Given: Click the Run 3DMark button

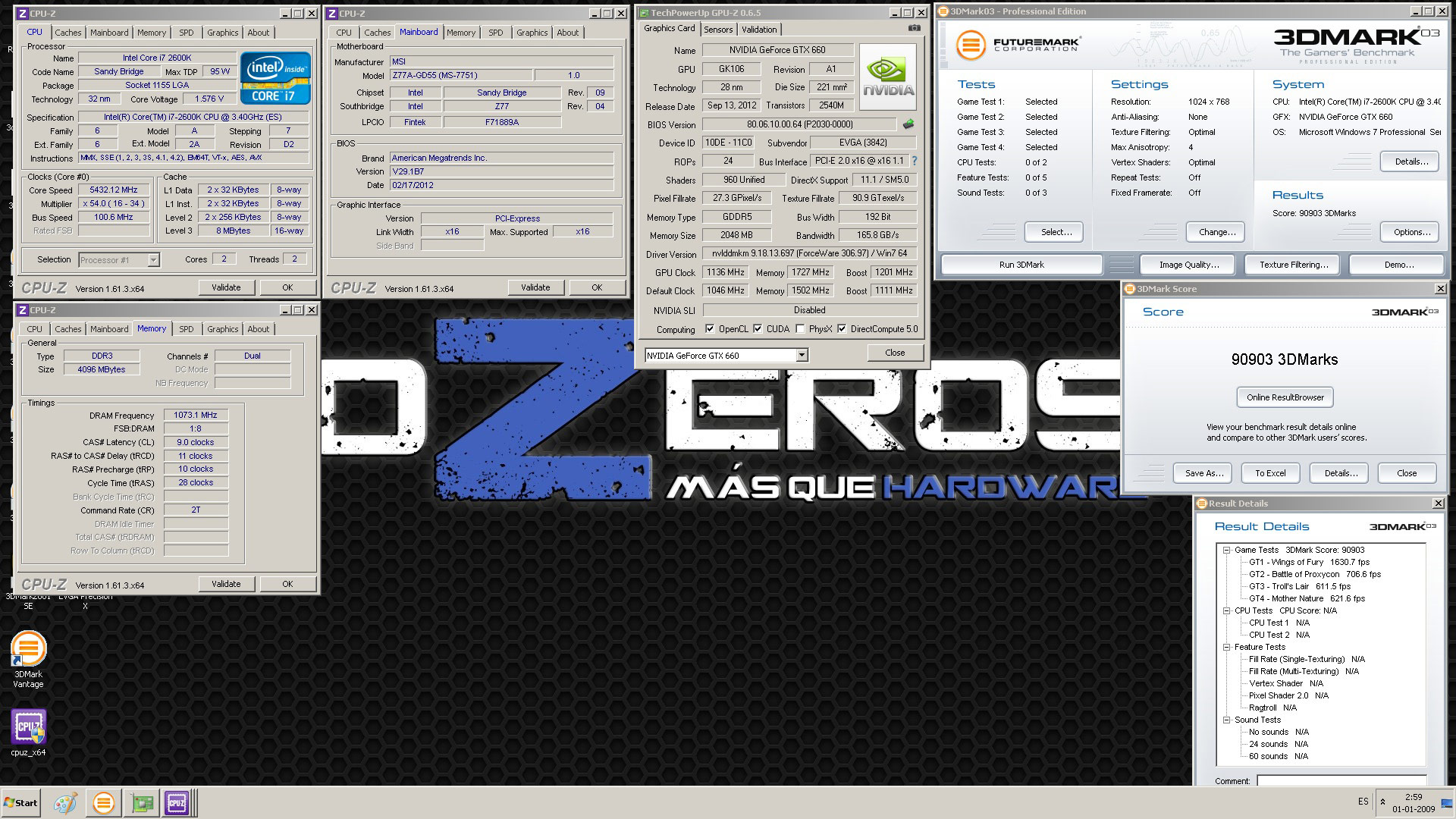Looking at the screenshot, I should click(x=1021, y=265).
